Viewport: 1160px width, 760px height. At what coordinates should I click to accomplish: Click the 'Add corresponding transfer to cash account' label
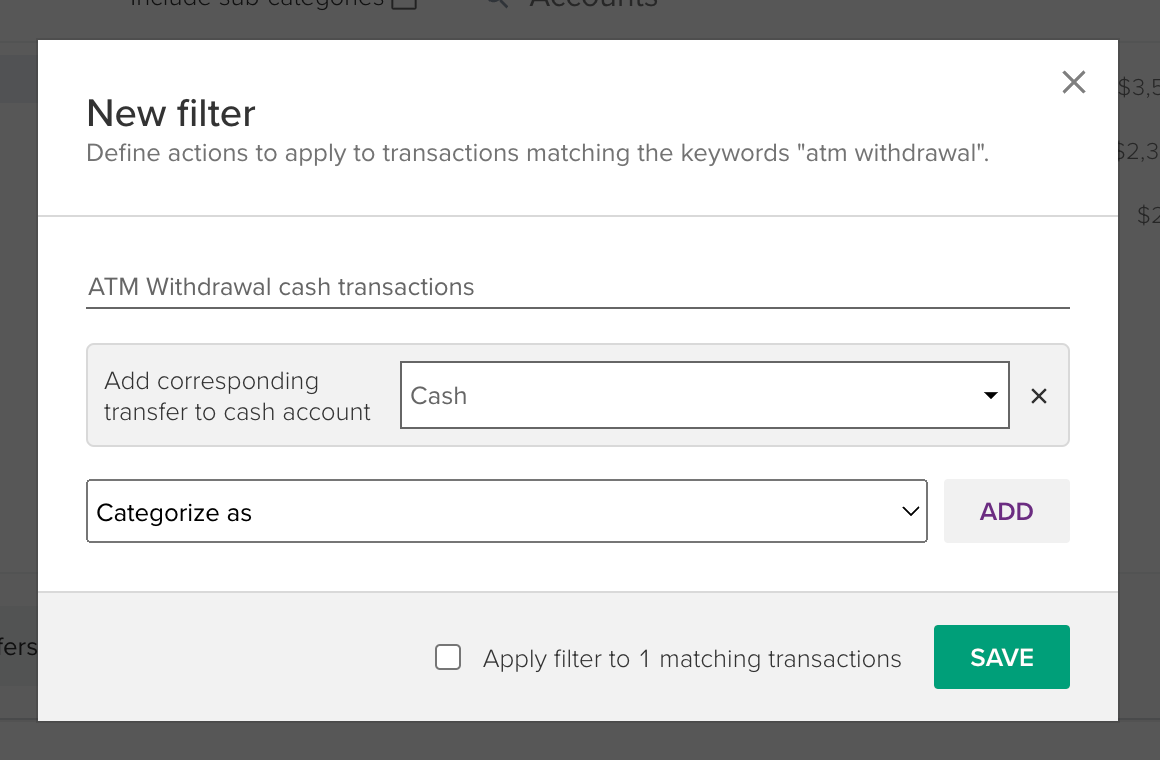pyautogui.click(x=237, y=396)
